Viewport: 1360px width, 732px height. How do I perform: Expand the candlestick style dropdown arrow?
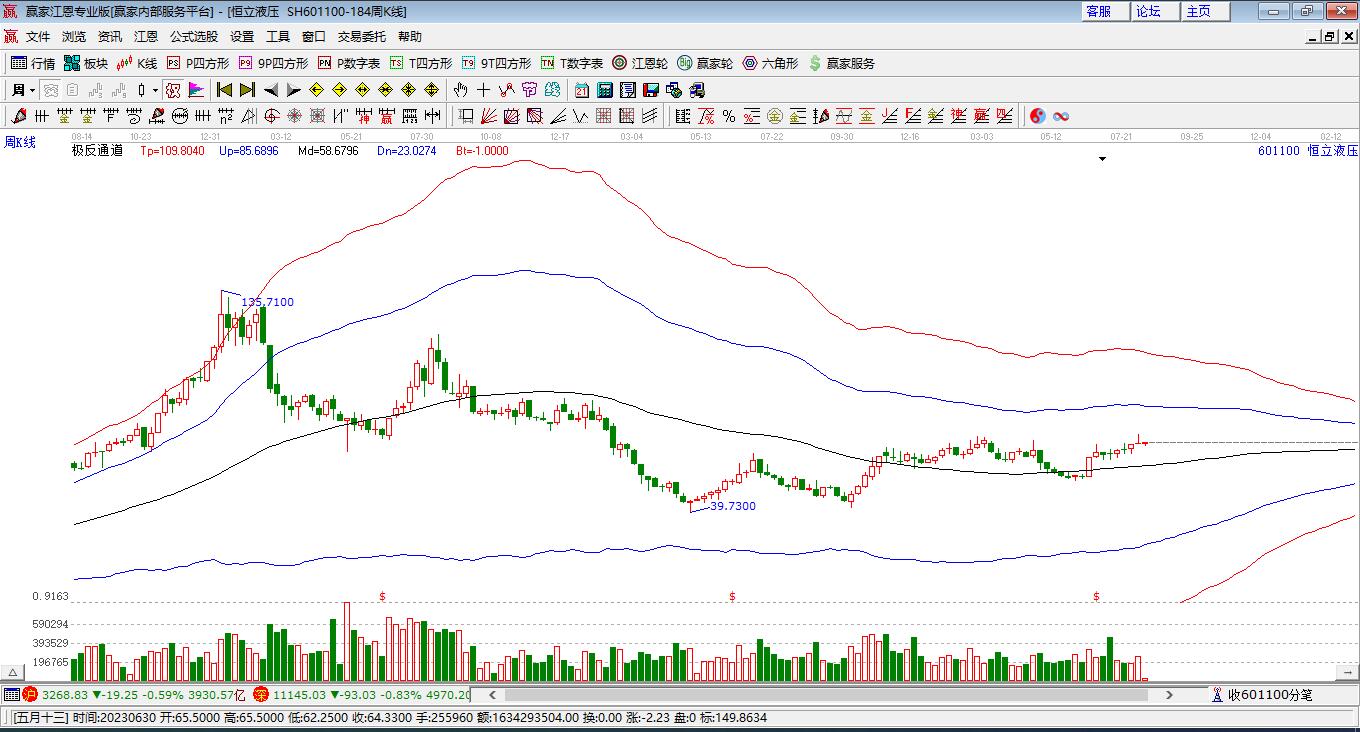155,90
